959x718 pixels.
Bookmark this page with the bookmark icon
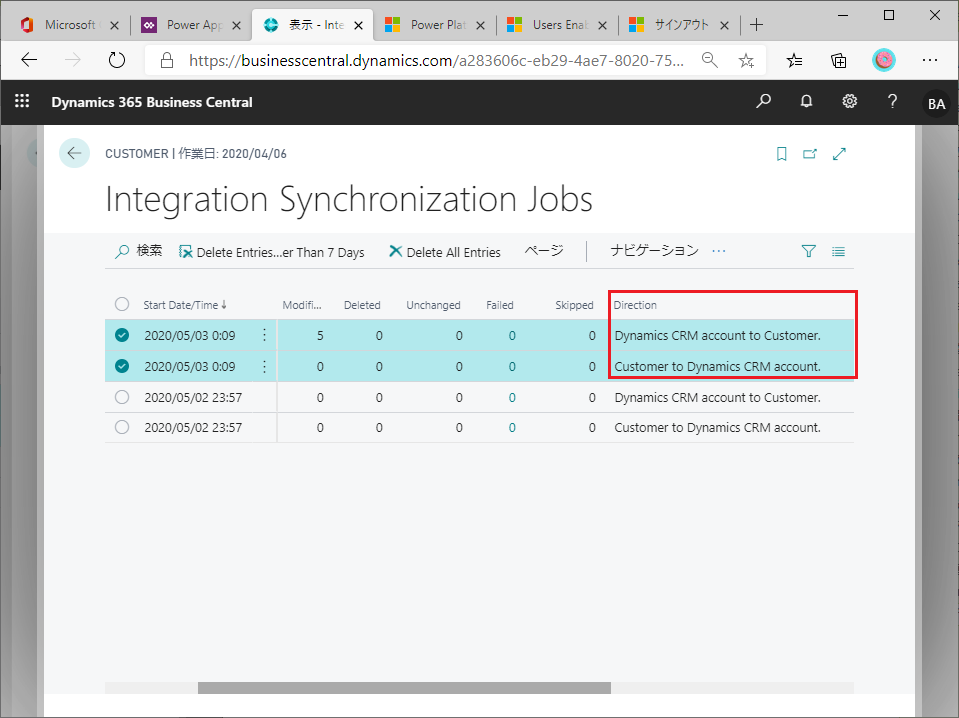781,154
